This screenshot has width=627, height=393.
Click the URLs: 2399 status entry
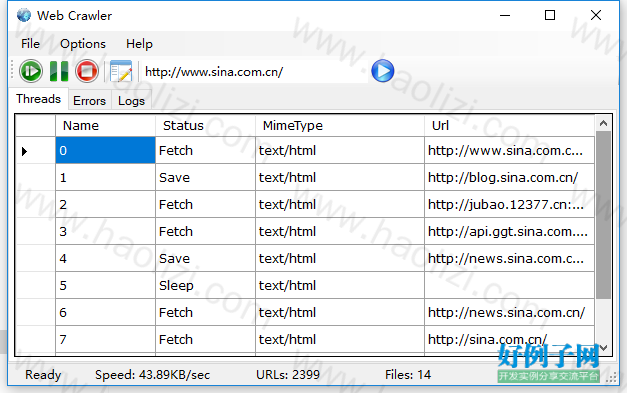point(288,375)
